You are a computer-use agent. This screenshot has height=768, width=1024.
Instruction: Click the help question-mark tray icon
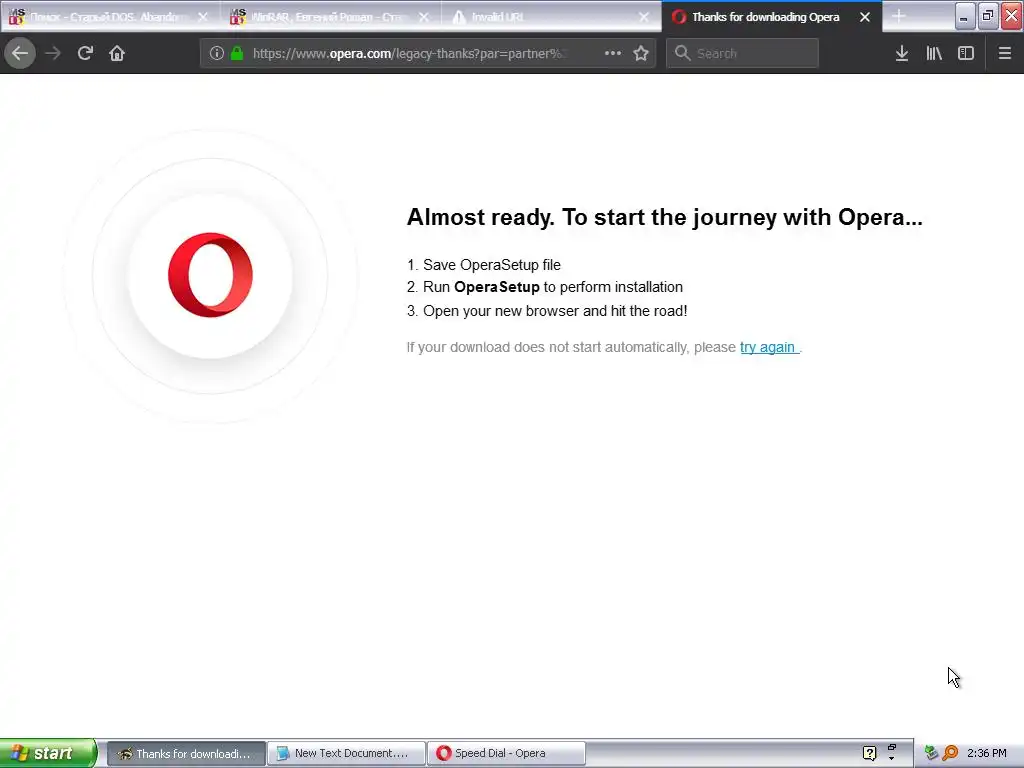tap(869, 753)
